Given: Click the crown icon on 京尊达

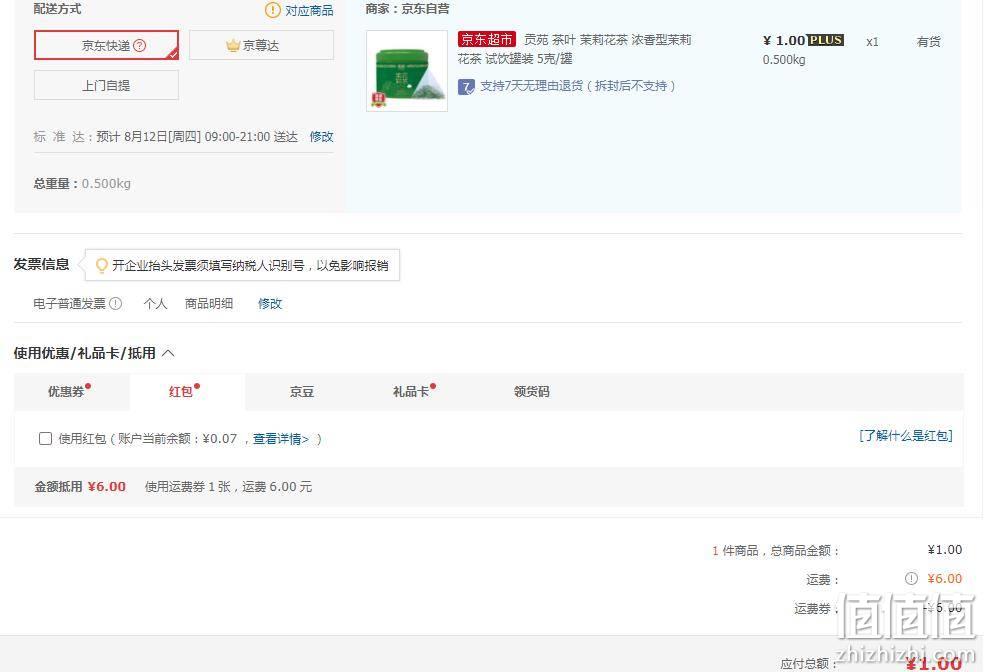Looking at the screenshot, I should pyautogui.click(x=233, y=45).
